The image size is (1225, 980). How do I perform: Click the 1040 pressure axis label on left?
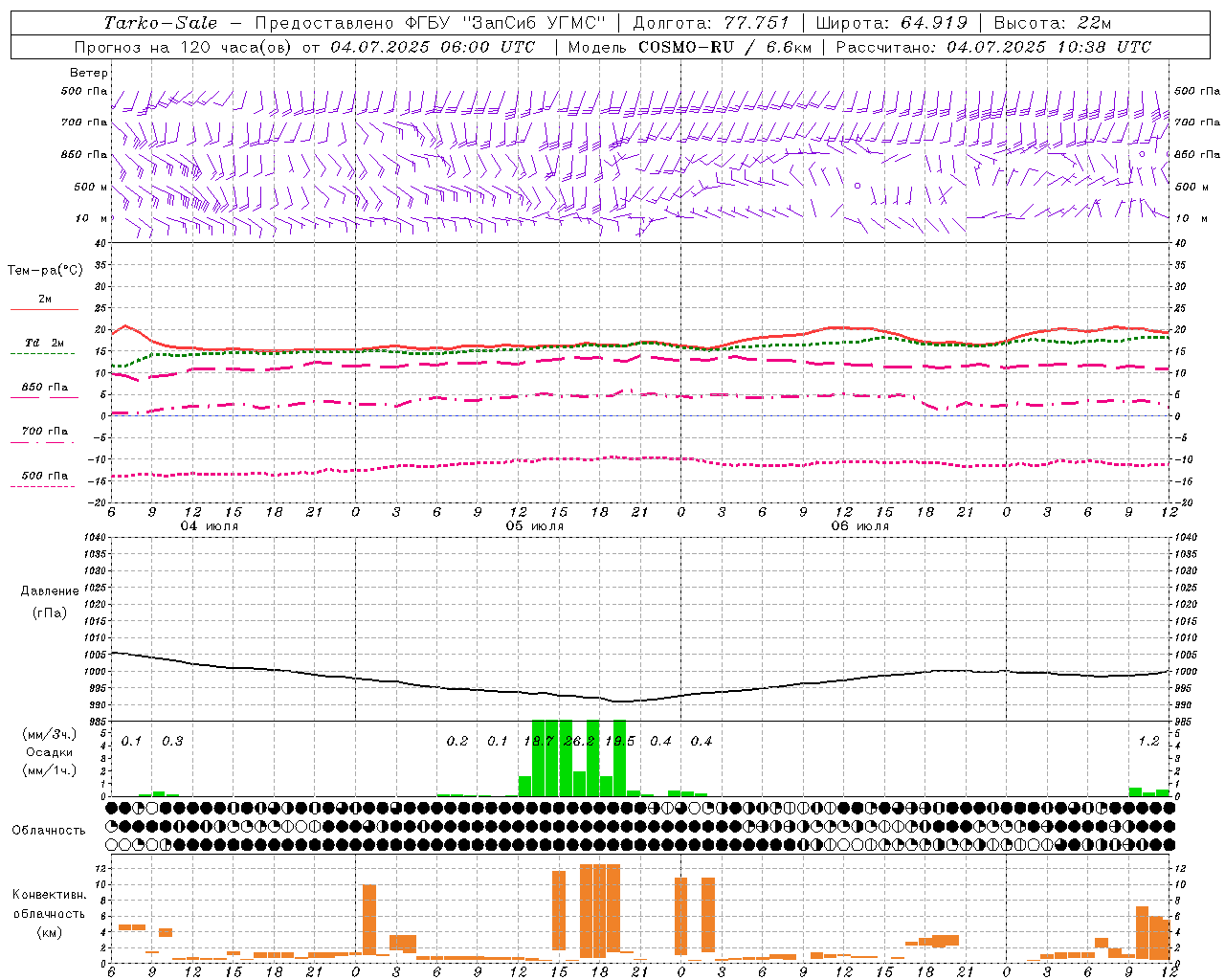click(94, 537)
